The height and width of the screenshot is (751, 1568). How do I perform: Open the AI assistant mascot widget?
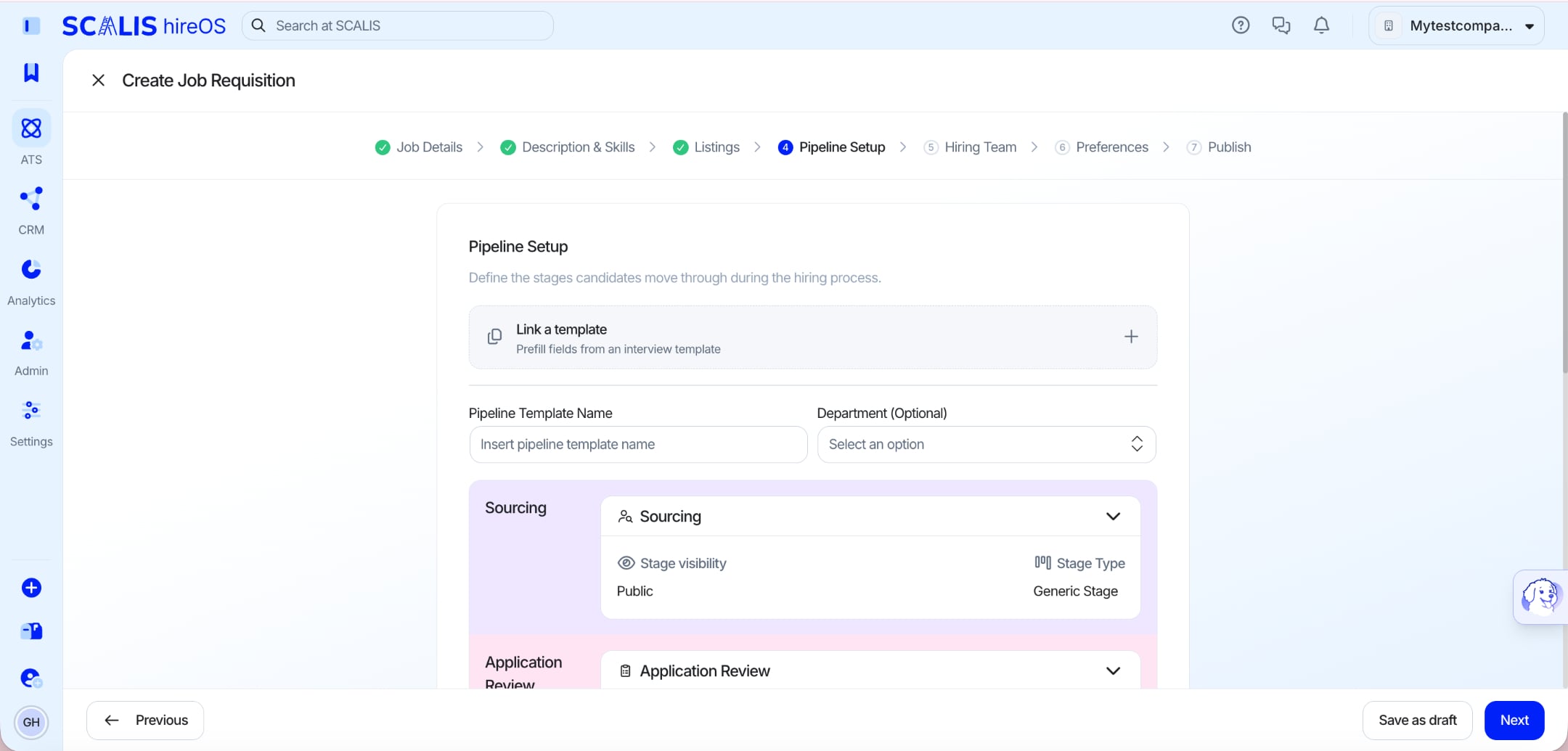pos(1540,596)
